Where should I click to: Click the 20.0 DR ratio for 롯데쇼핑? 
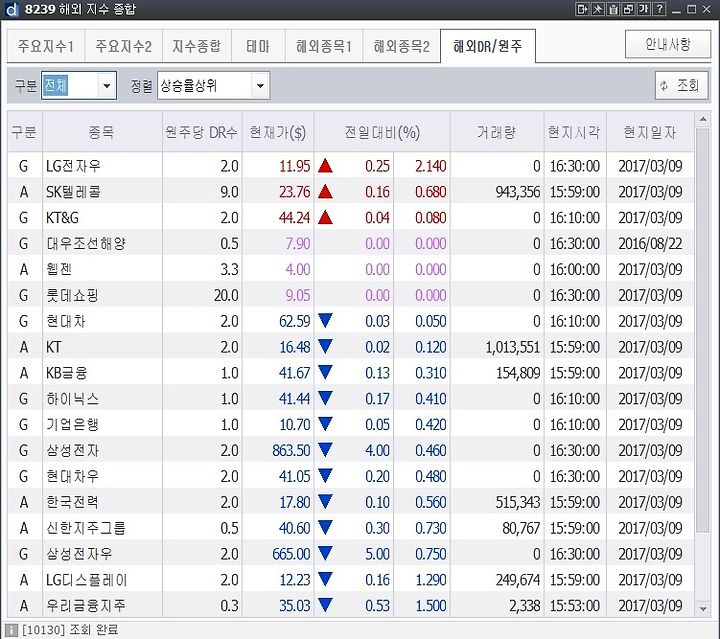pos(226,295)
